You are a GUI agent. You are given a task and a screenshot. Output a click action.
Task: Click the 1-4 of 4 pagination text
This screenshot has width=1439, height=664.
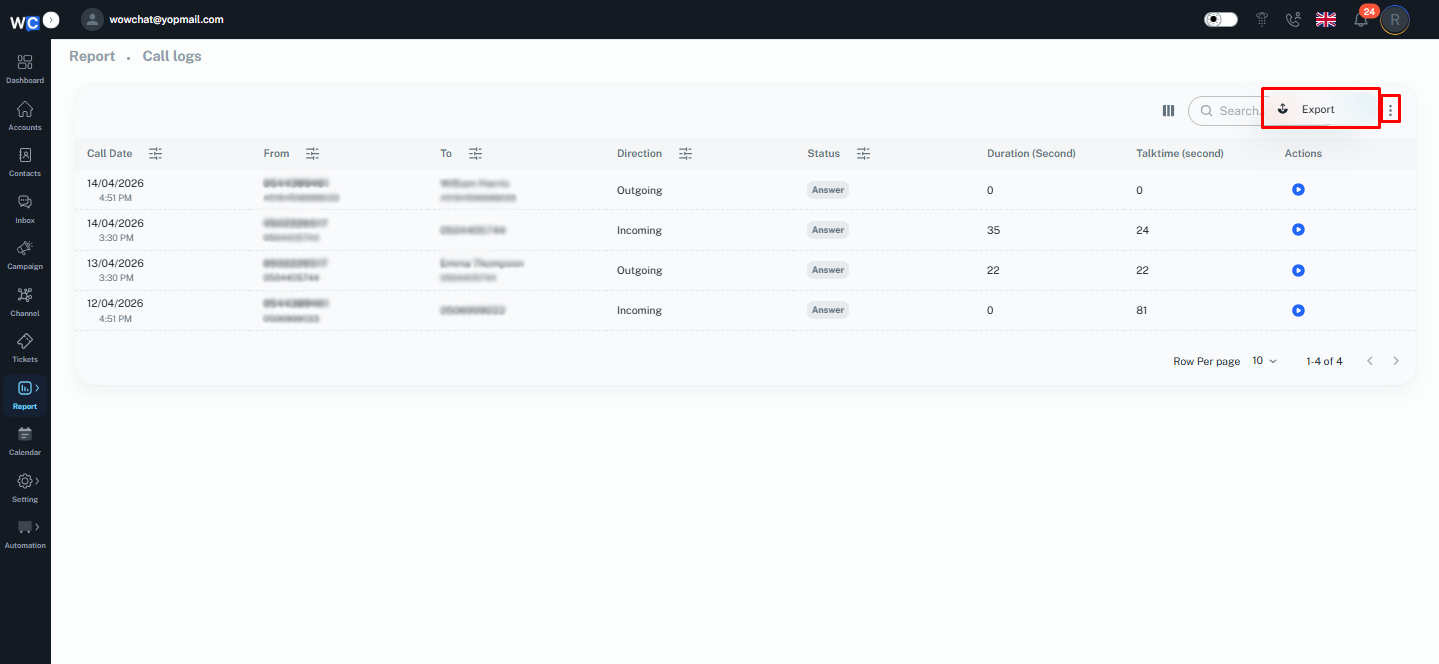[x=1324, y=361]
